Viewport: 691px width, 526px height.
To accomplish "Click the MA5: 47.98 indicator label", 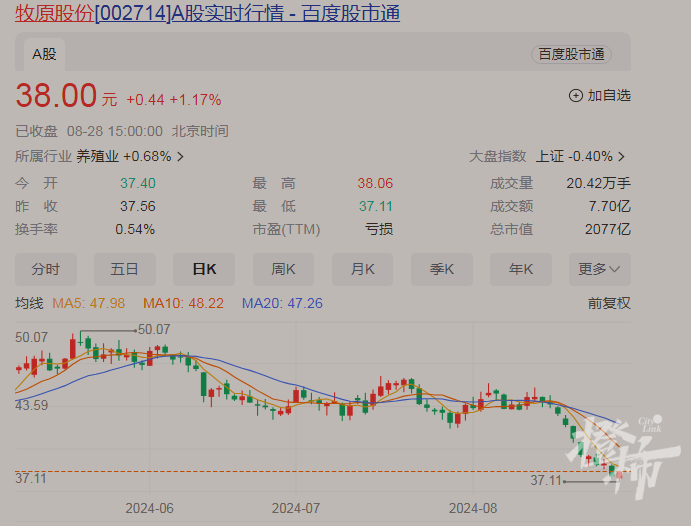I will (89, 303).
